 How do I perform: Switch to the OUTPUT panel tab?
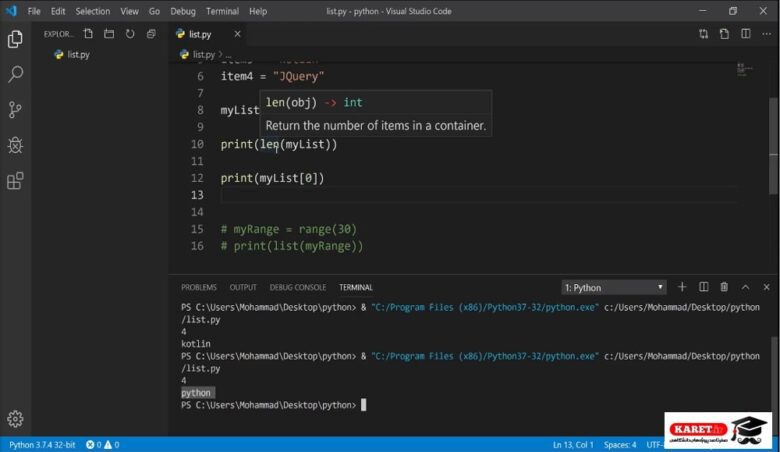click(x=243, y=287)
